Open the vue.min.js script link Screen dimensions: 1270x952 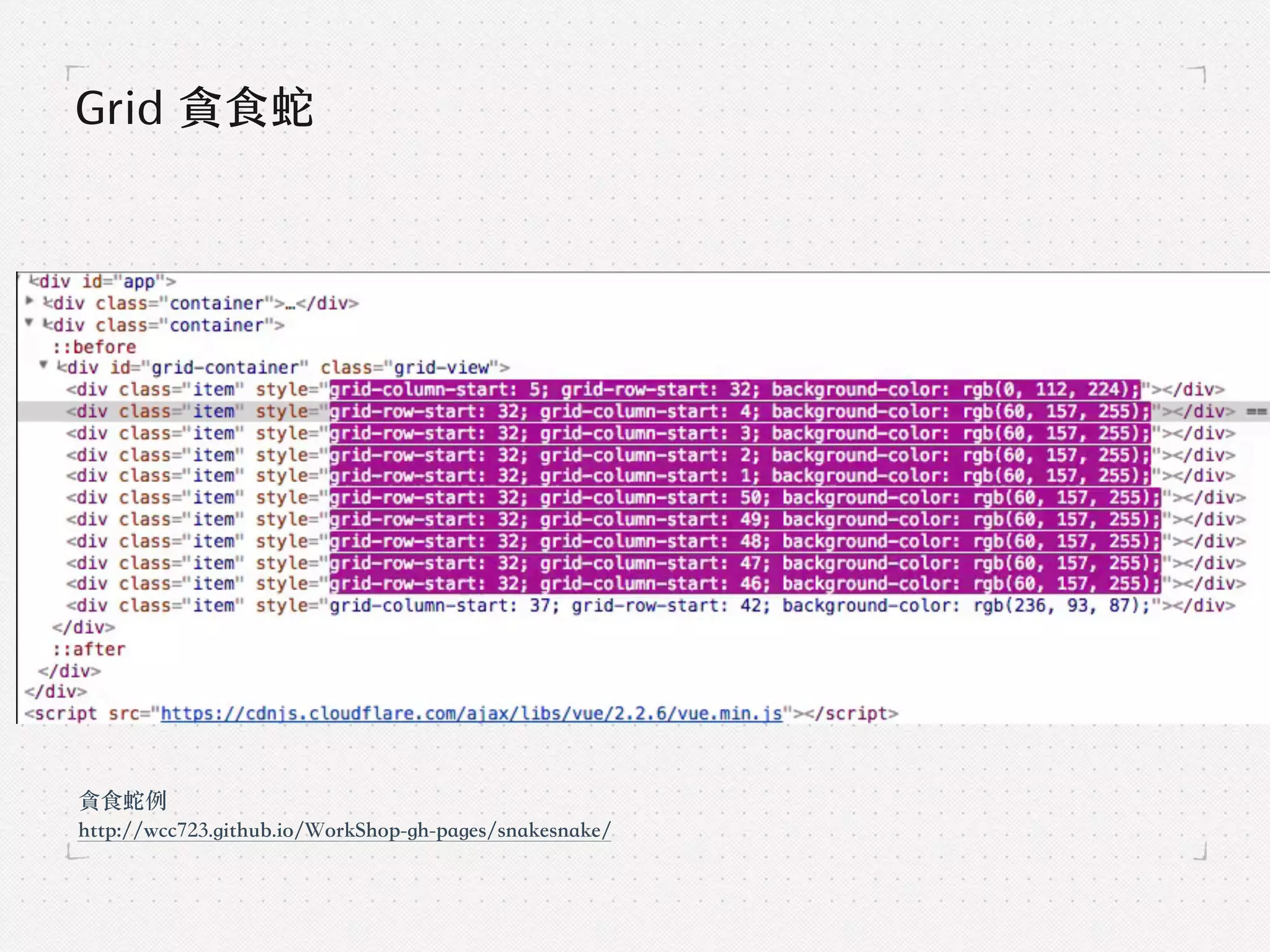click(471, 714)
